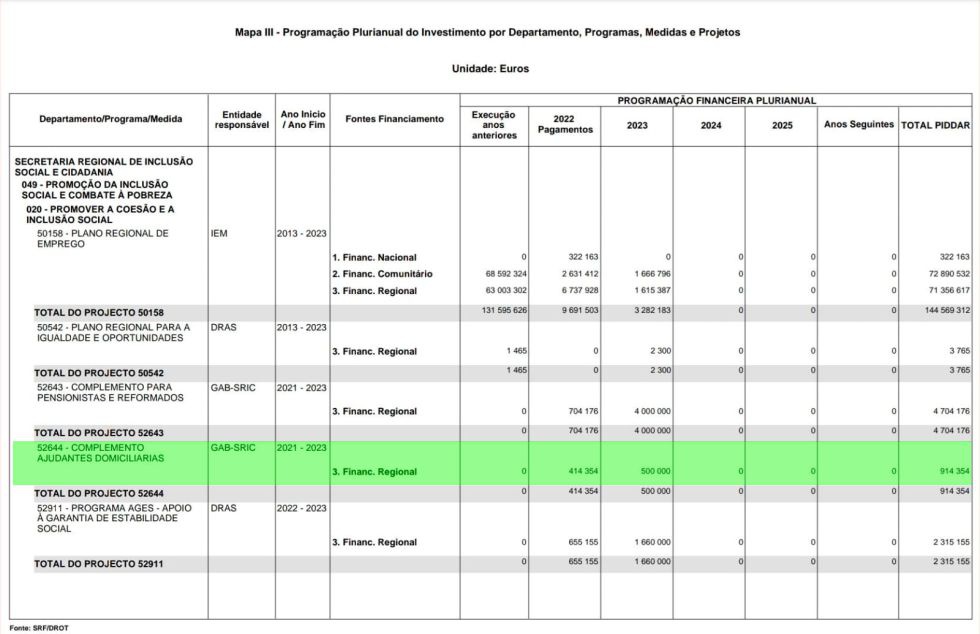
Task: Select the 'Unidade: Euros' subtitle text
Action: point(489,69)
